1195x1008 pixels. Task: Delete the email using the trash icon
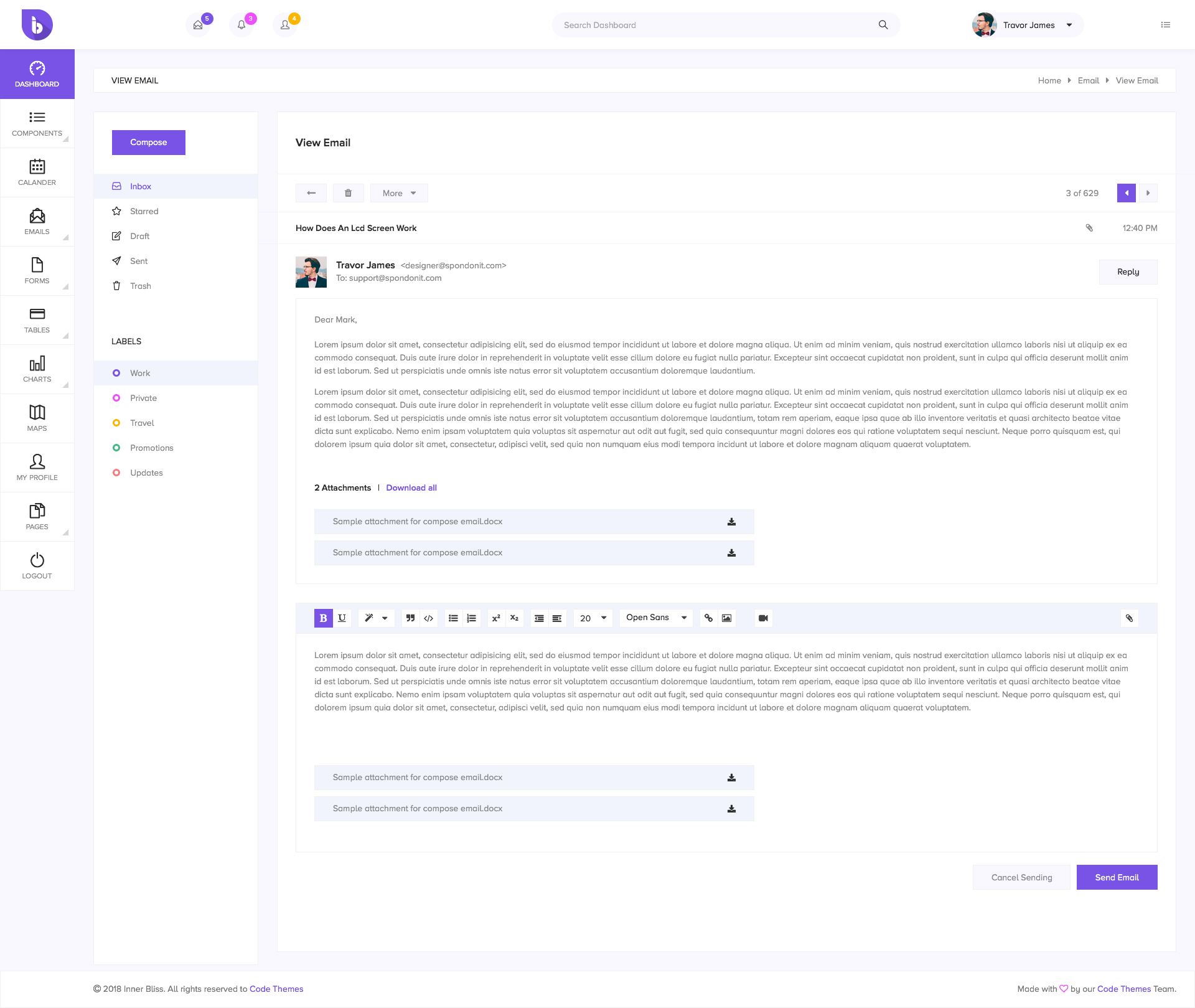click(x=348, y=193)
